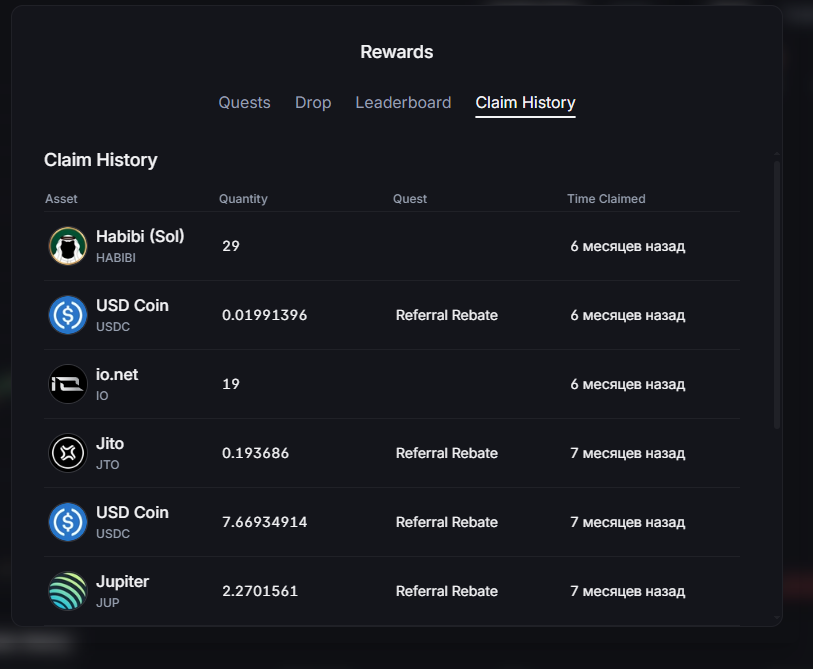The image size is (813, 669).
Task: Click Referral Rebate in 7.66934914 row
Action: [446, 522]
